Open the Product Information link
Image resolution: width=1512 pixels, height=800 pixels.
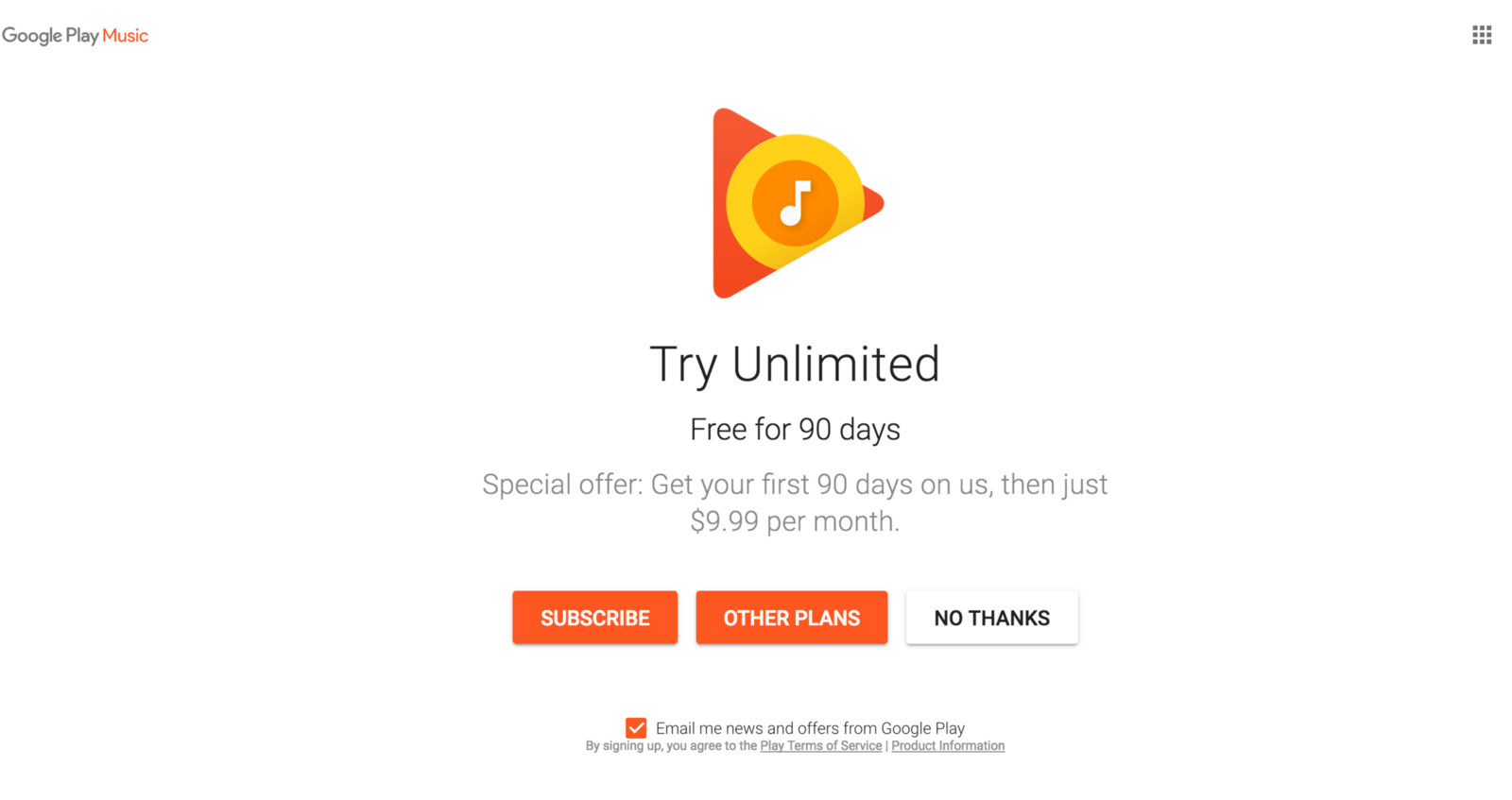click(948, 746)
